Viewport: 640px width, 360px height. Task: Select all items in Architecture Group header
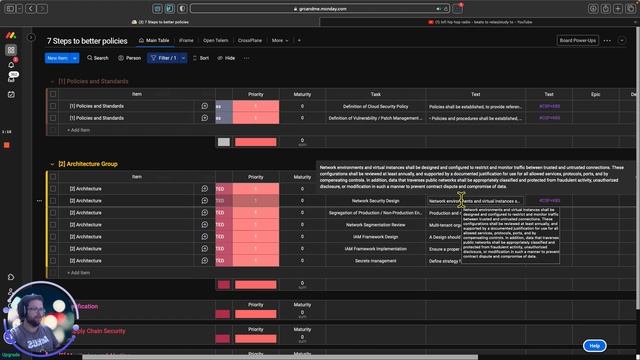point(53,177)
